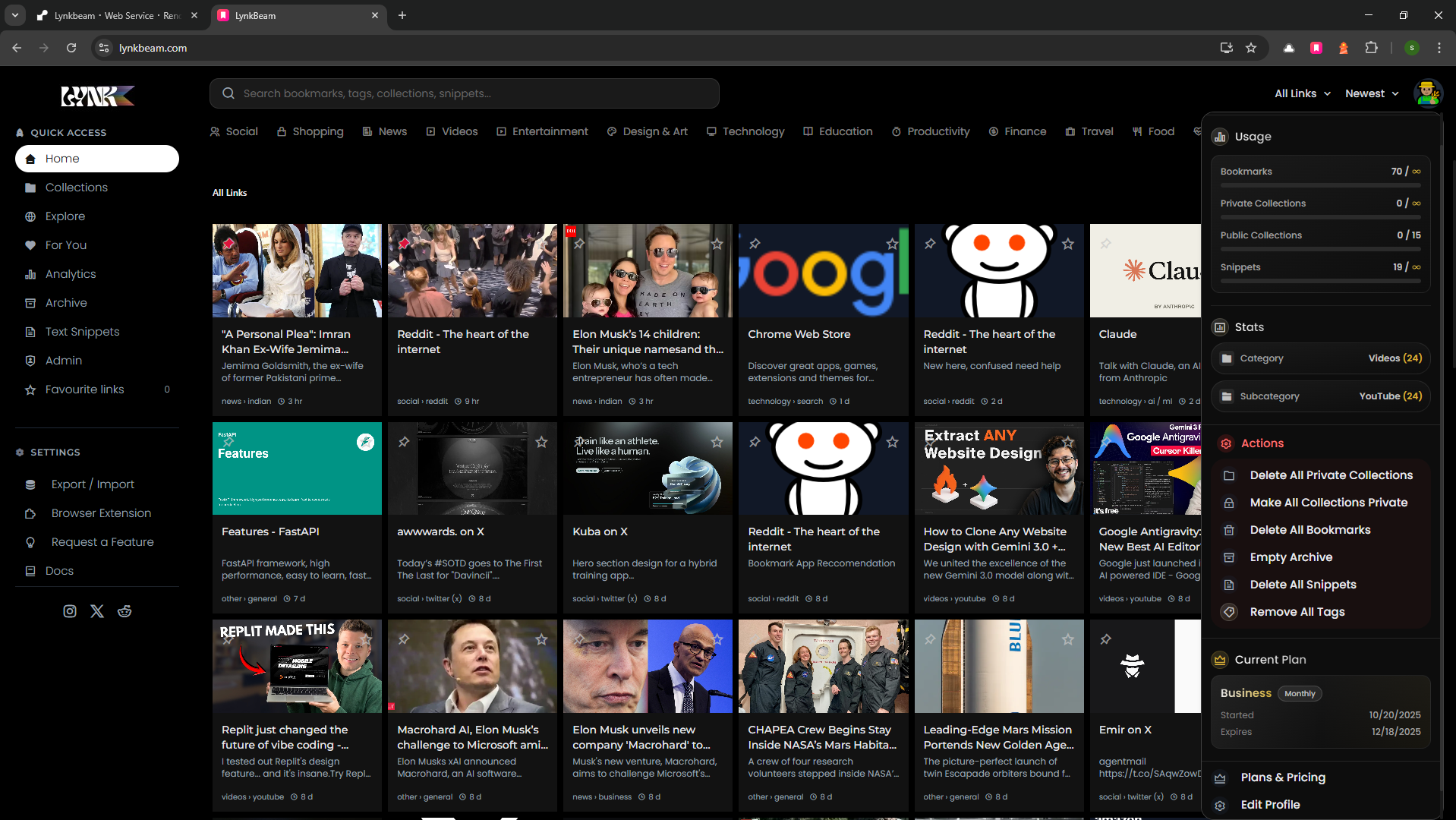Click the LynkBeam logo in the sidebar

pos(97,96)
